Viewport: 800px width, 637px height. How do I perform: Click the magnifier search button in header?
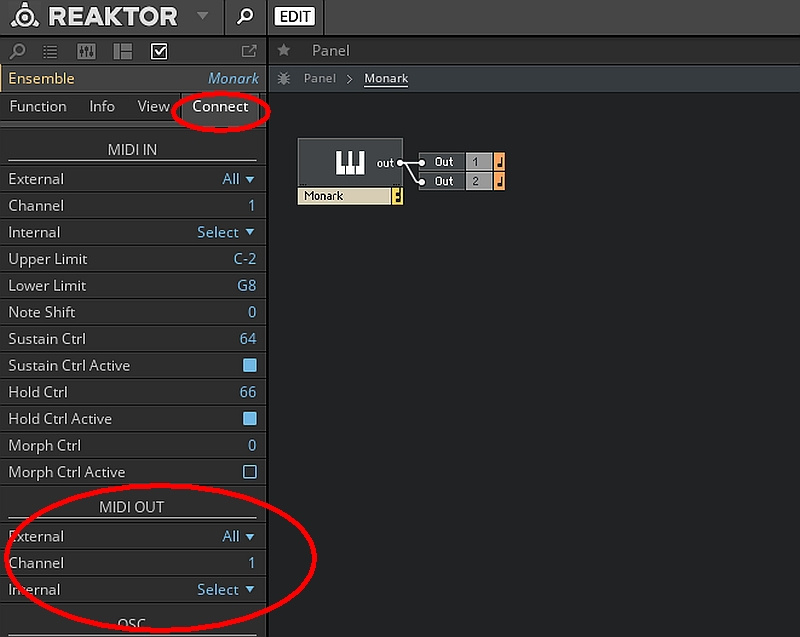[x=245, y=16]
